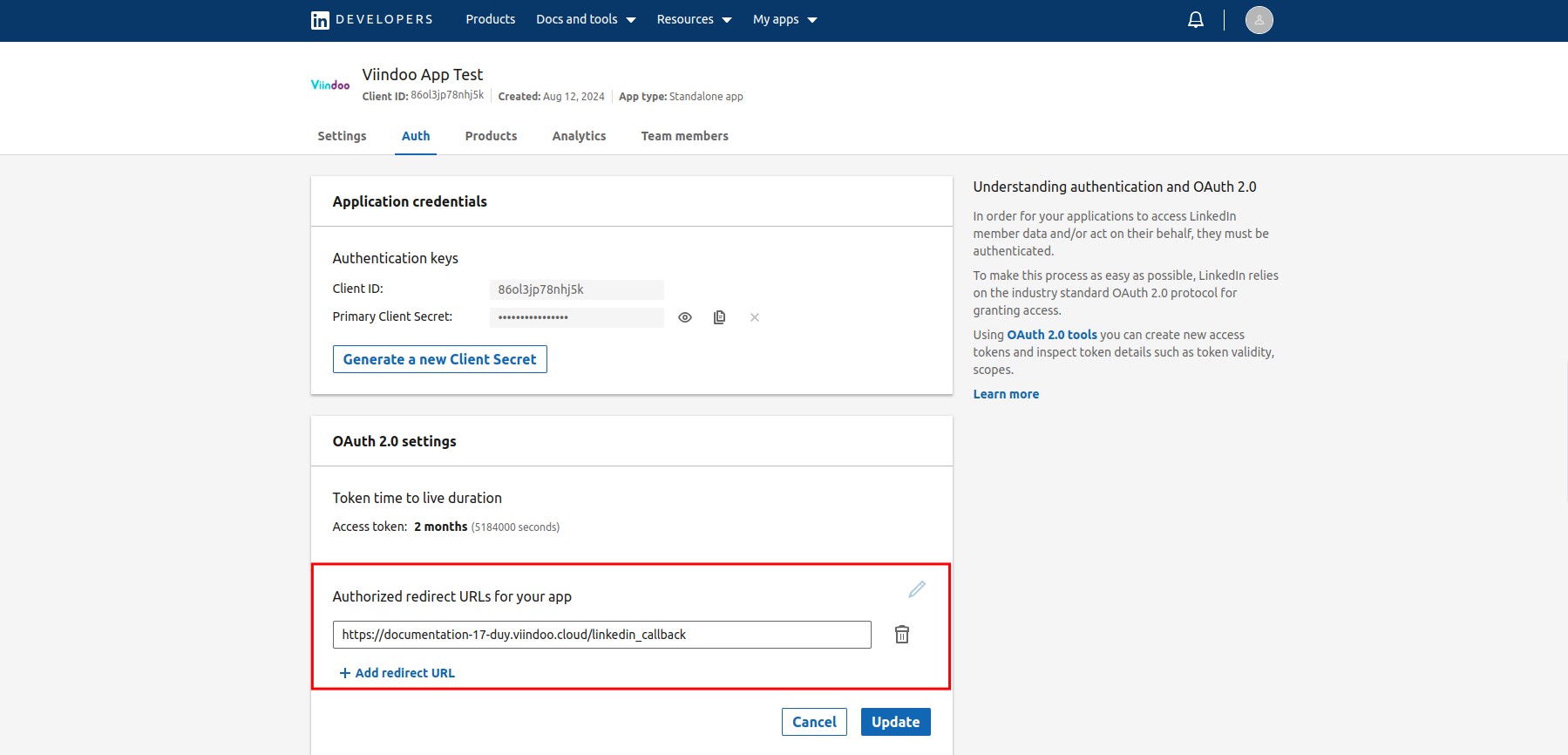This screenshot has height=755, width=1568.
Task: Expand the Resources dropdown menu
Action: (694, 20)
